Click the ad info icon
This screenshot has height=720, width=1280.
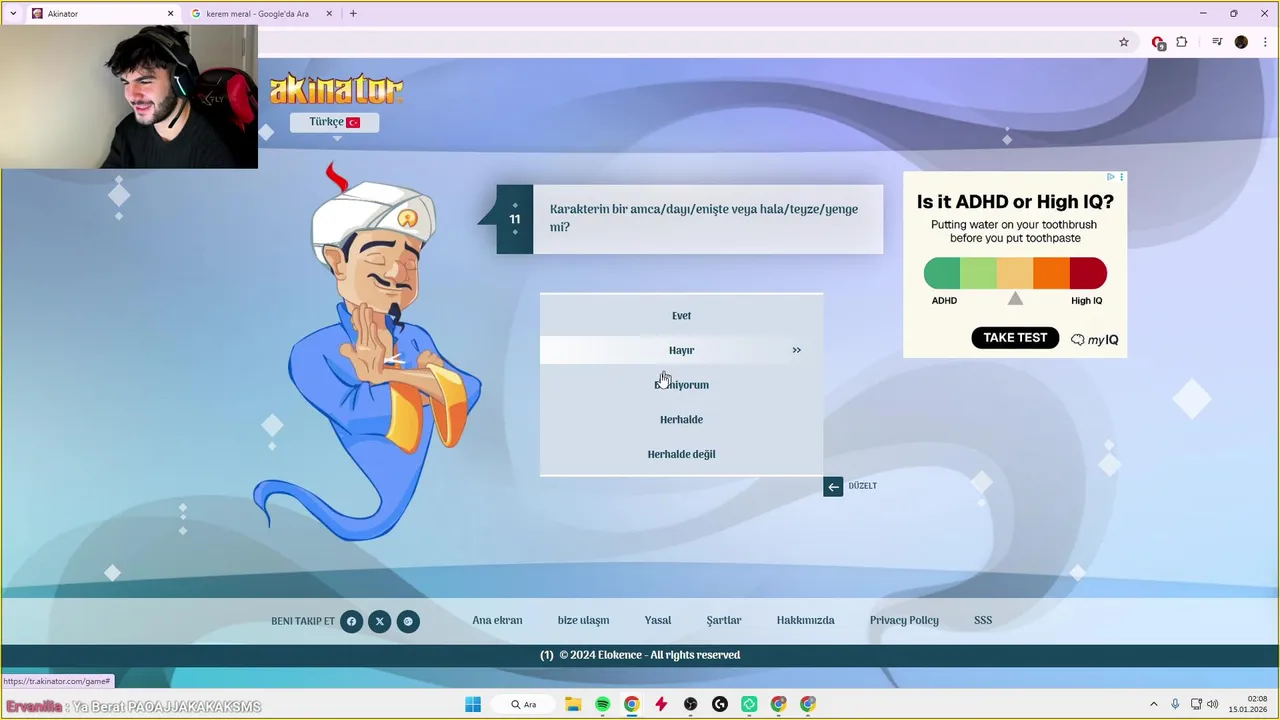coord(1110,177)
